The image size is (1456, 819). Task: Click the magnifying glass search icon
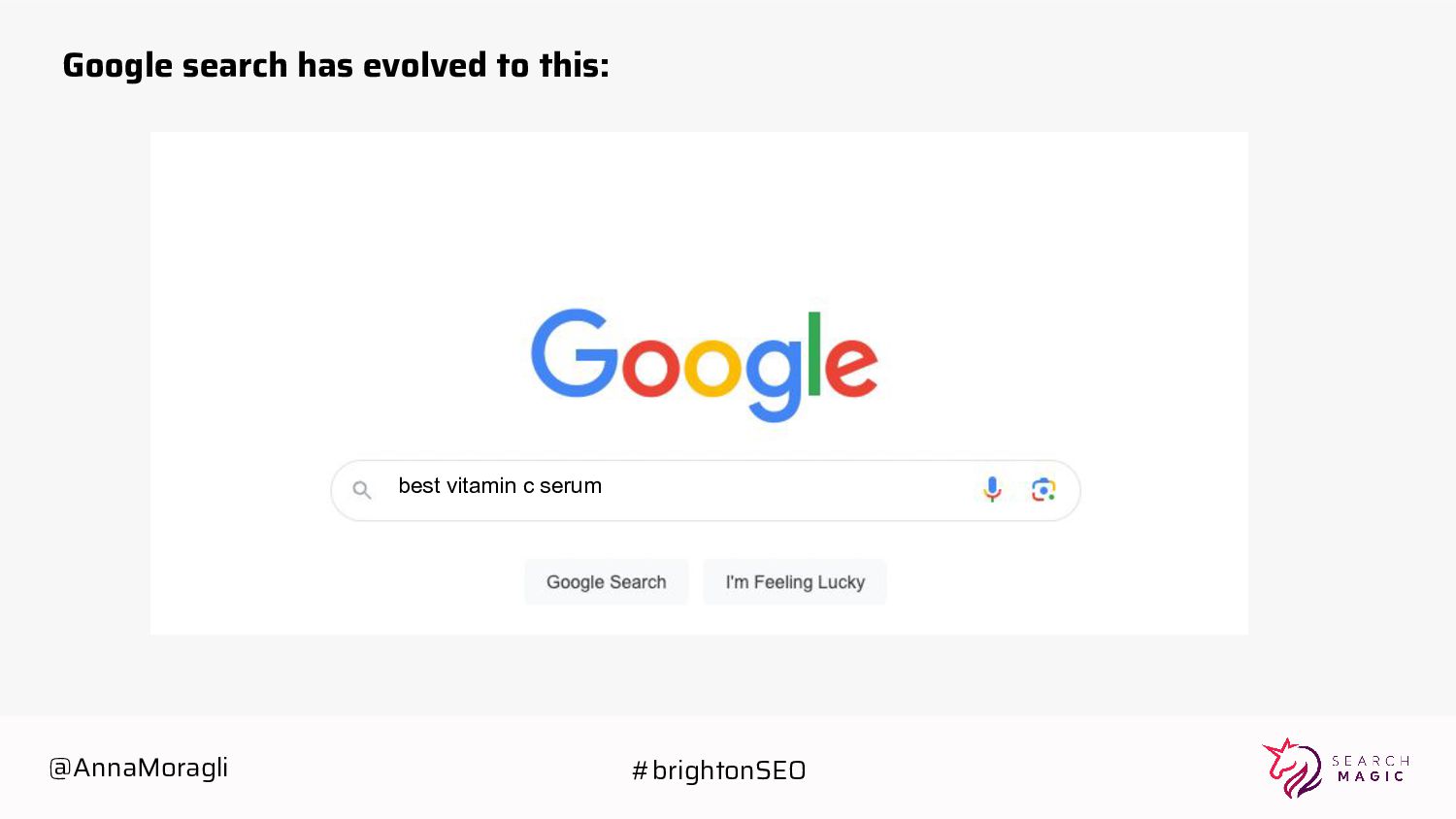362,490
